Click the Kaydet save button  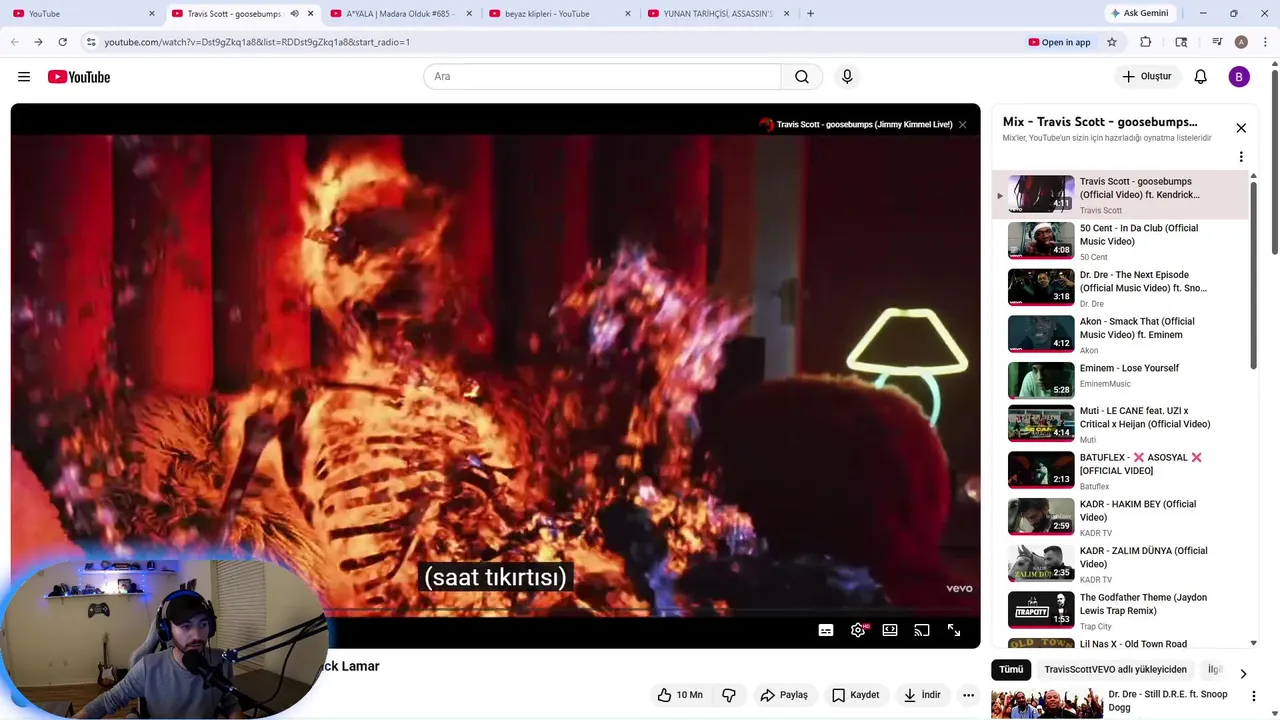click(x=856, y=695)
